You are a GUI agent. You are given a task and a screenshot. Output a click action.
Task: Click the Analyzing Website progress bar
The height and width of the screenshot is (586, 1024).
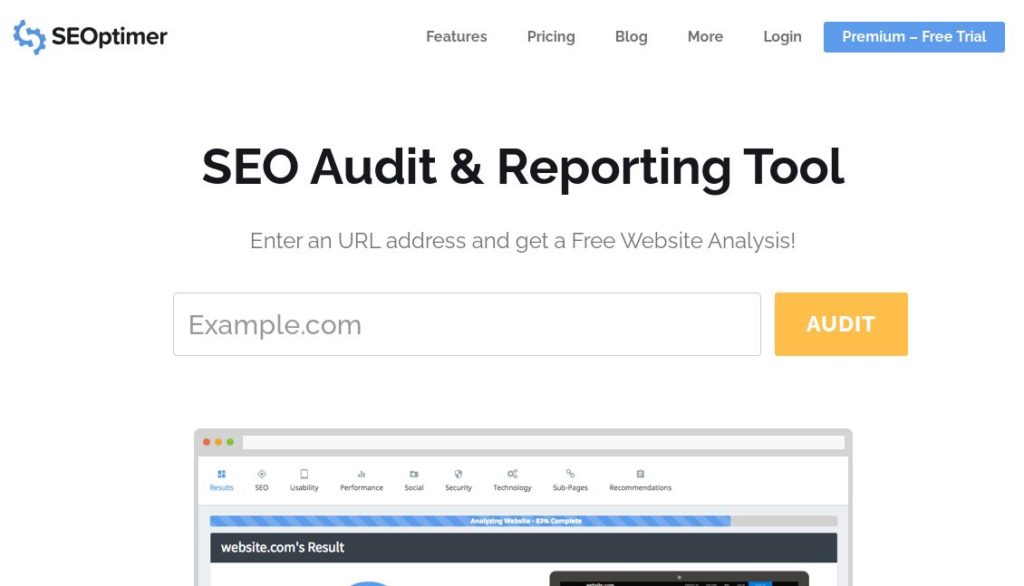click(524, 521)
